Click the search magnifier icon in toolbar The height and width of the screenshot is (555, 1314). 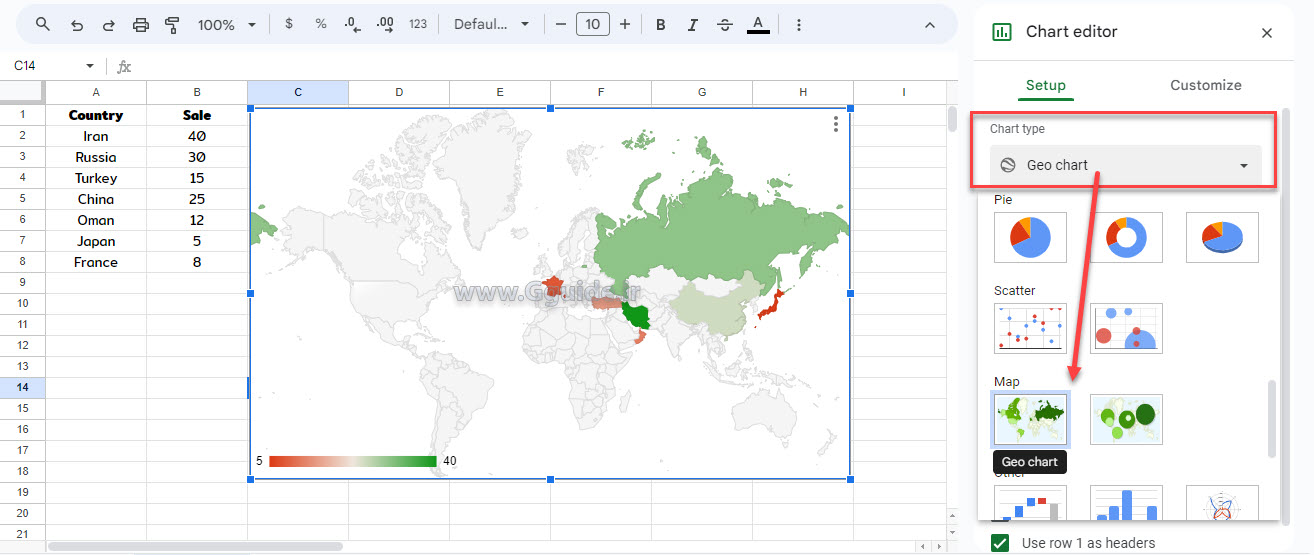tap(43, 24)
